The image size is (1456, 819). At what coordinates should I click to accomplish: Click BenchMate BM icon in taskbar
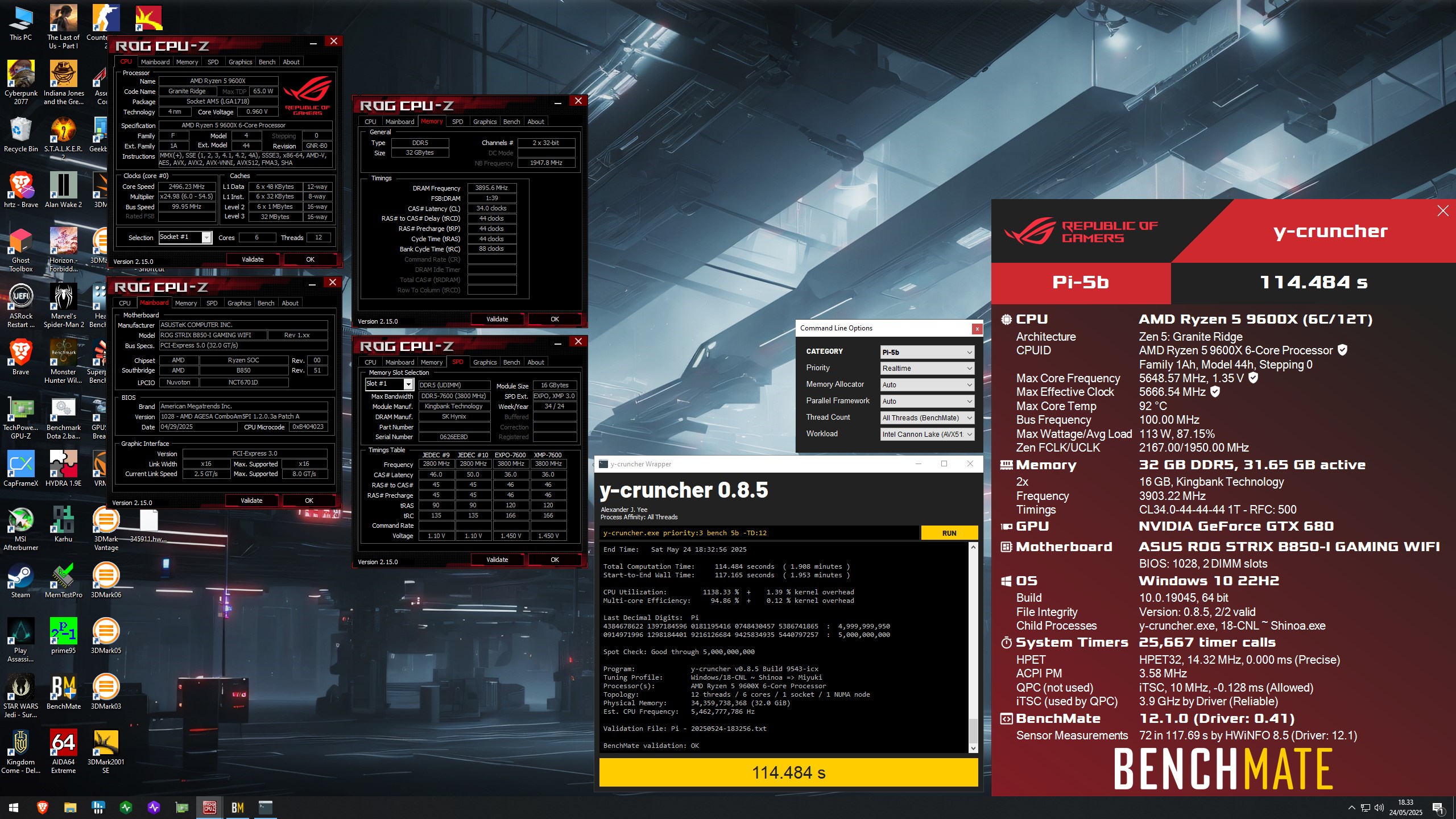[x=238, y=807]
